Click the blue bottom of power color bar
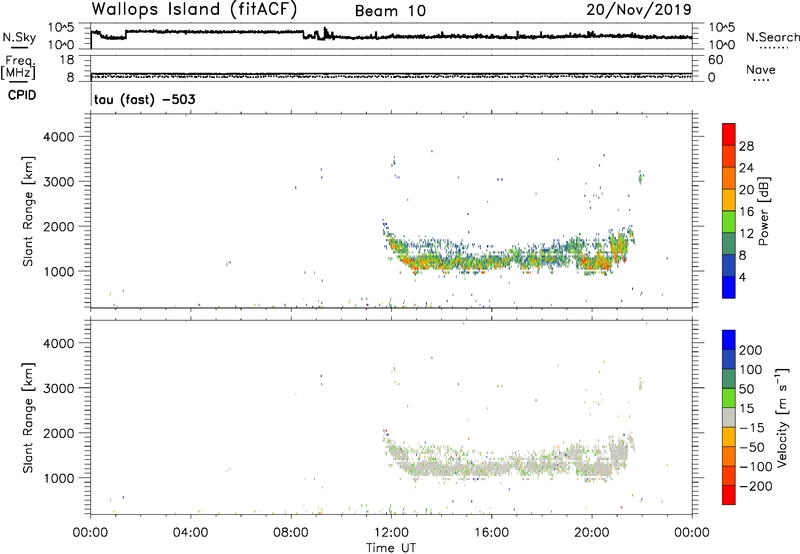 (729, 287)
